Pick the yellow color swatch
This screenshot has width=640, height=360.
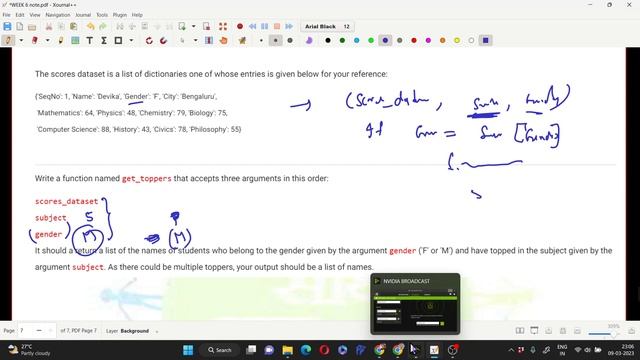coord(457,40)
